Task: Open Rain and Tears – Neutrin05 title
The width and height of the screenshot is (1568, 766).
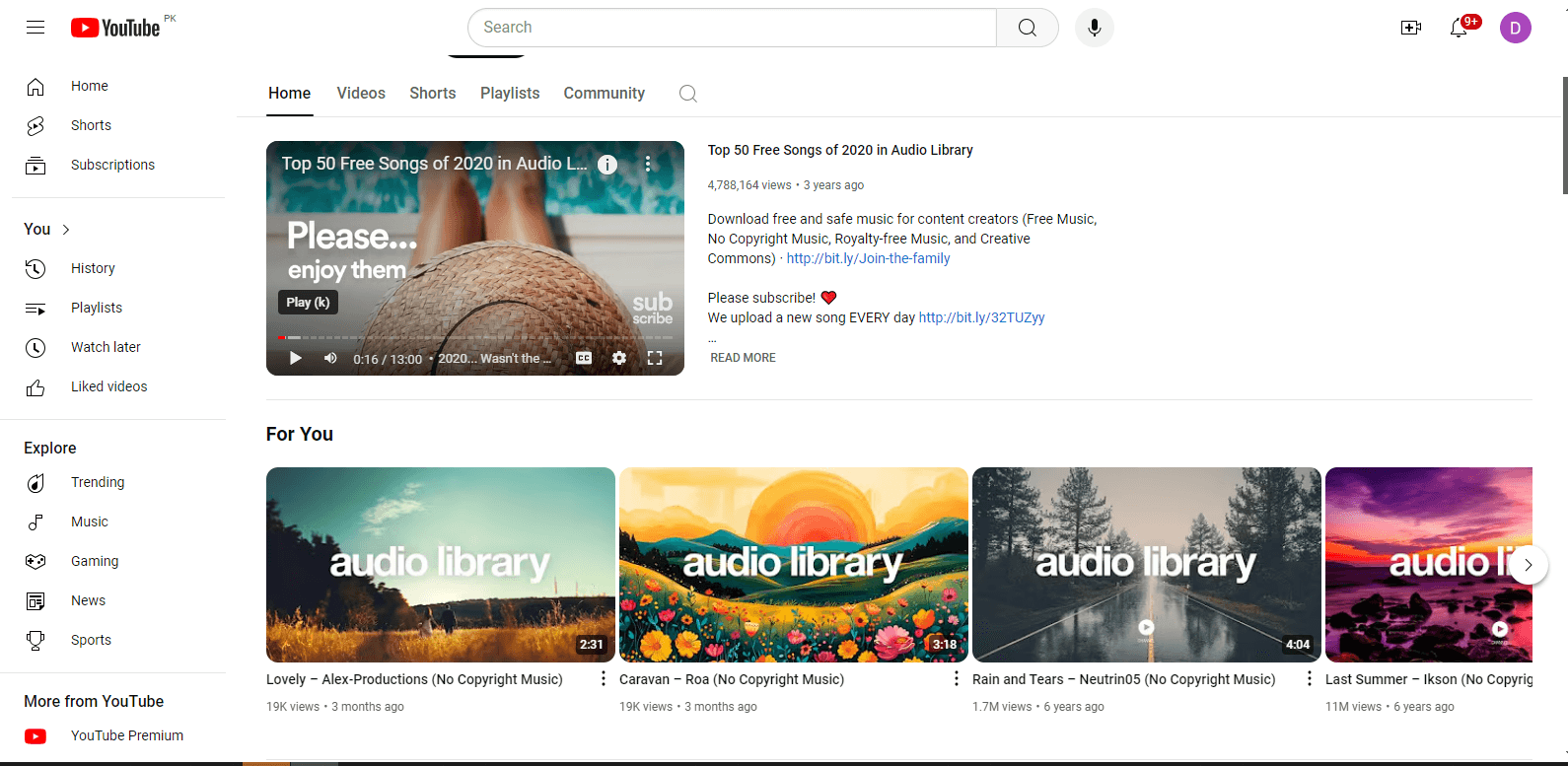Action: (x=1124, y=679)
